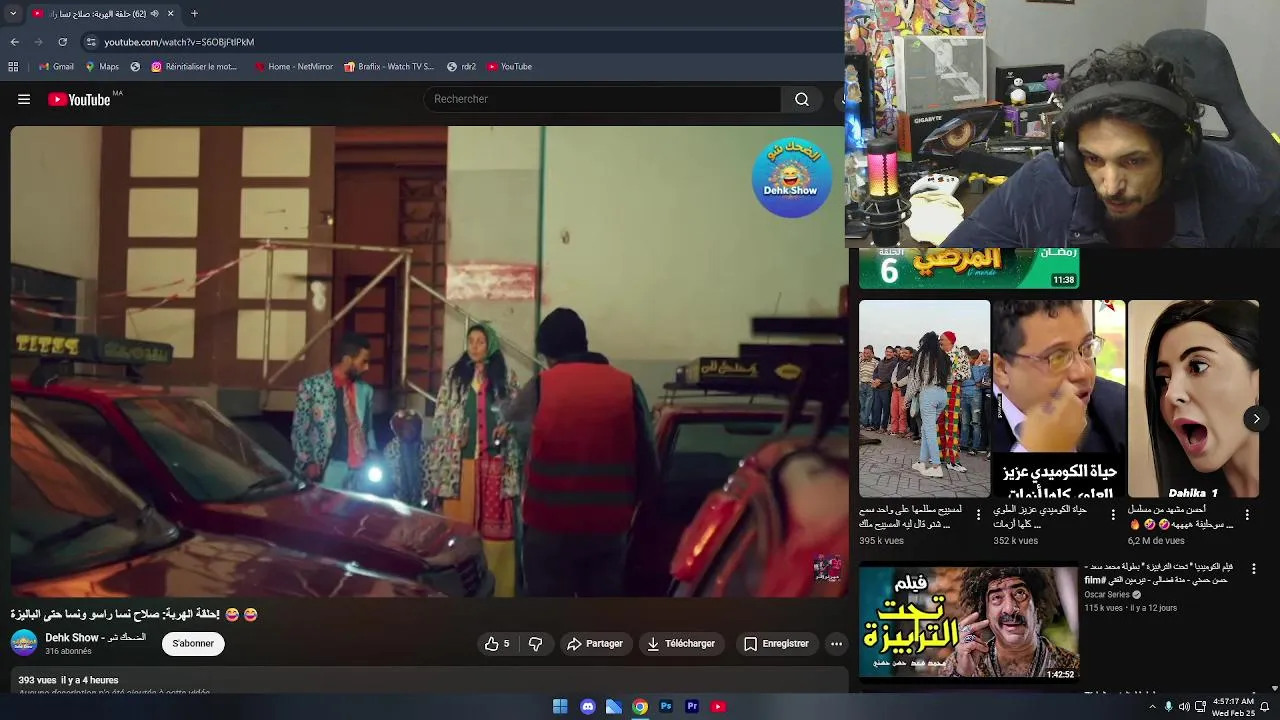Image resolution: width=1280 pixels, height=720 pixels.
Task: Focus the Rechercher search field
Action: 603,99
